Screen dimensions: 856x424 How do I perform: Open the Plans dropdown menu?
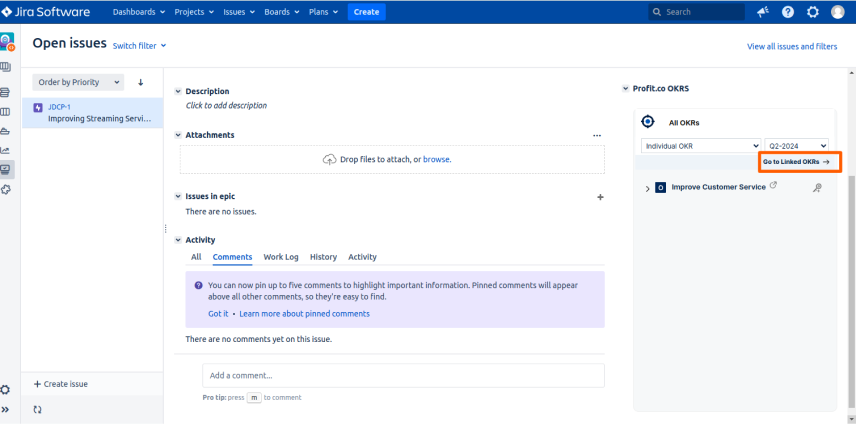point(323,12)
